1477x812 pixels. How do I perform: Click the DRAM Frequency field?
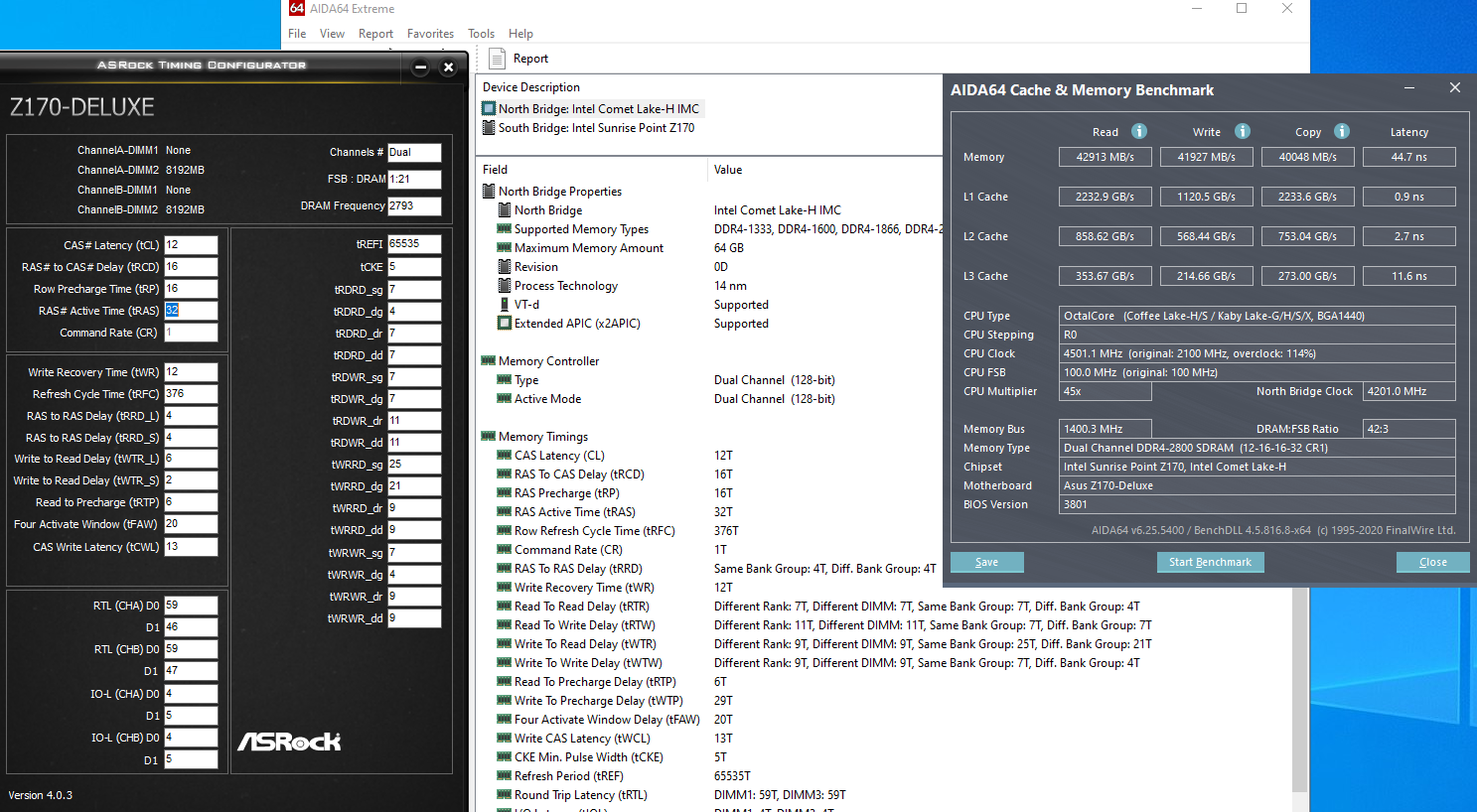click(414, 206)
